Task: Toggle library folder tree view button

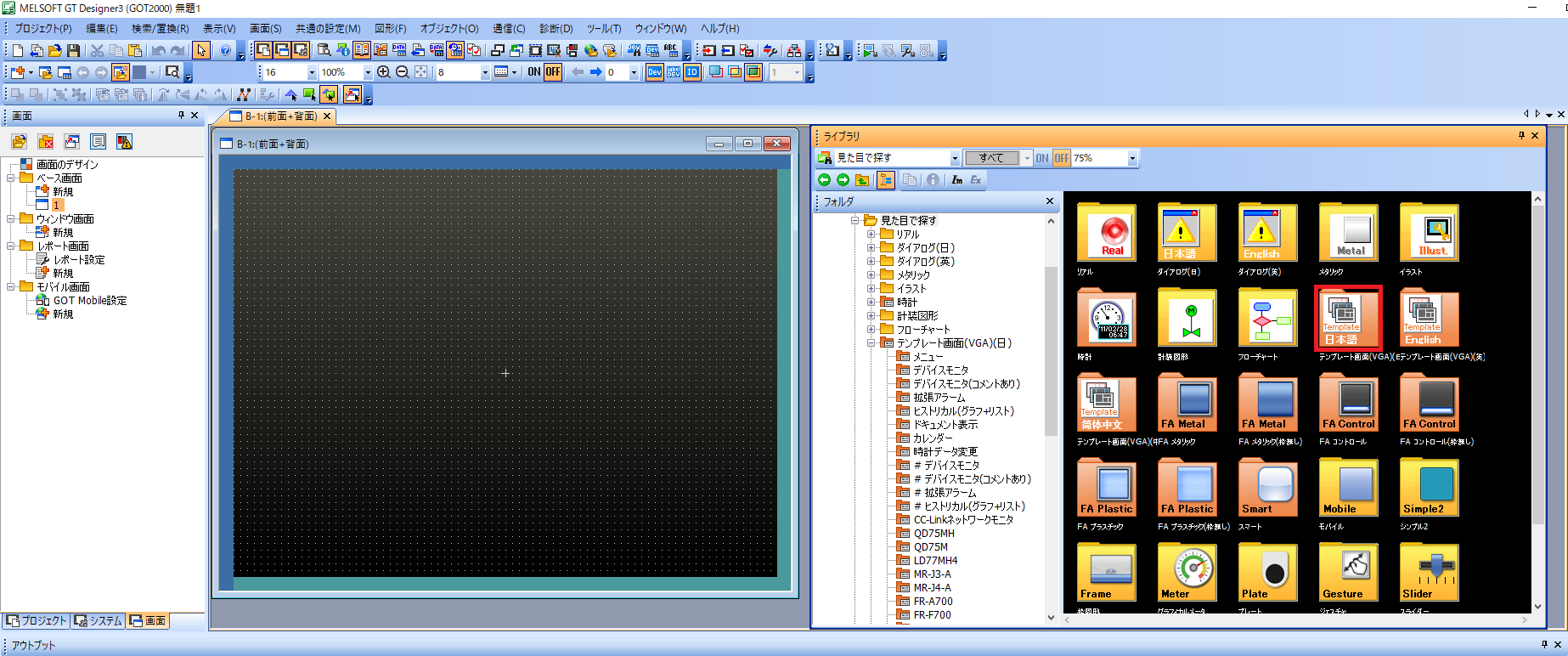Action: (886, 180)
